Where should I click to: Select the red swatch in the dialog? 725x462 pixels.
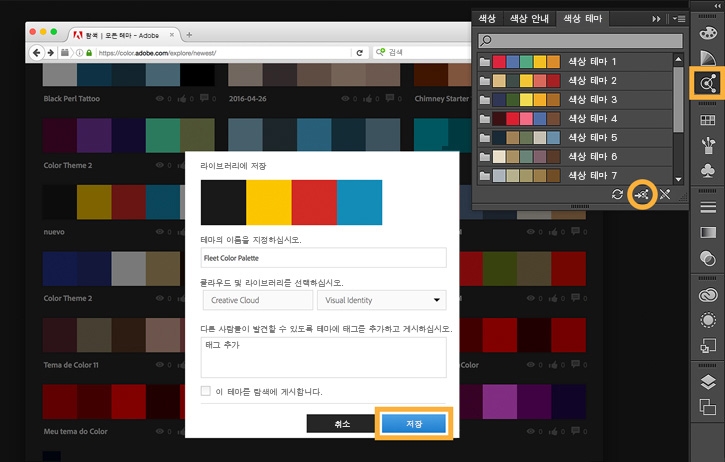tap(314, 203)
